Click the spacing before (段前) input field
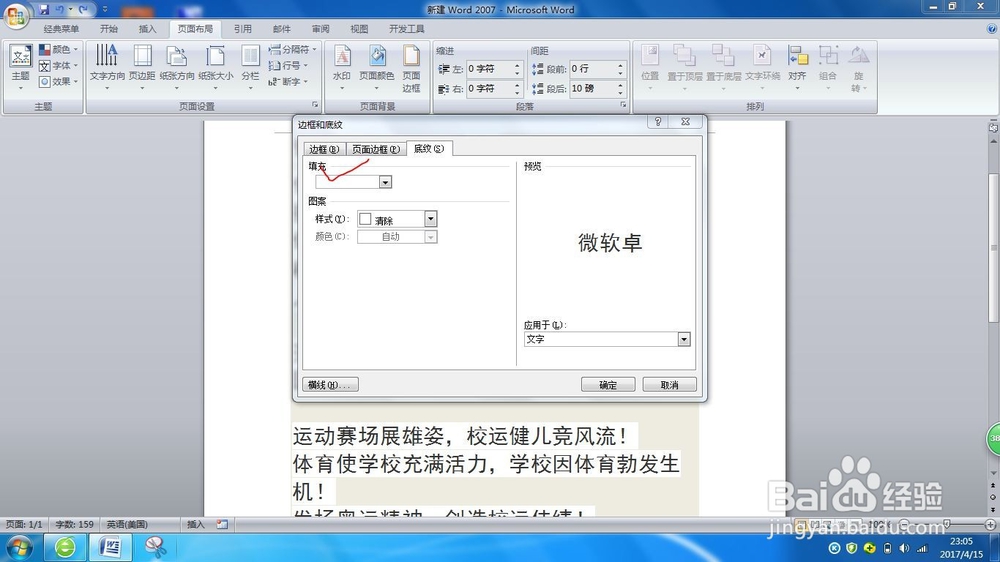Viewport: 1000px width, 562px height. coord(592,69)
